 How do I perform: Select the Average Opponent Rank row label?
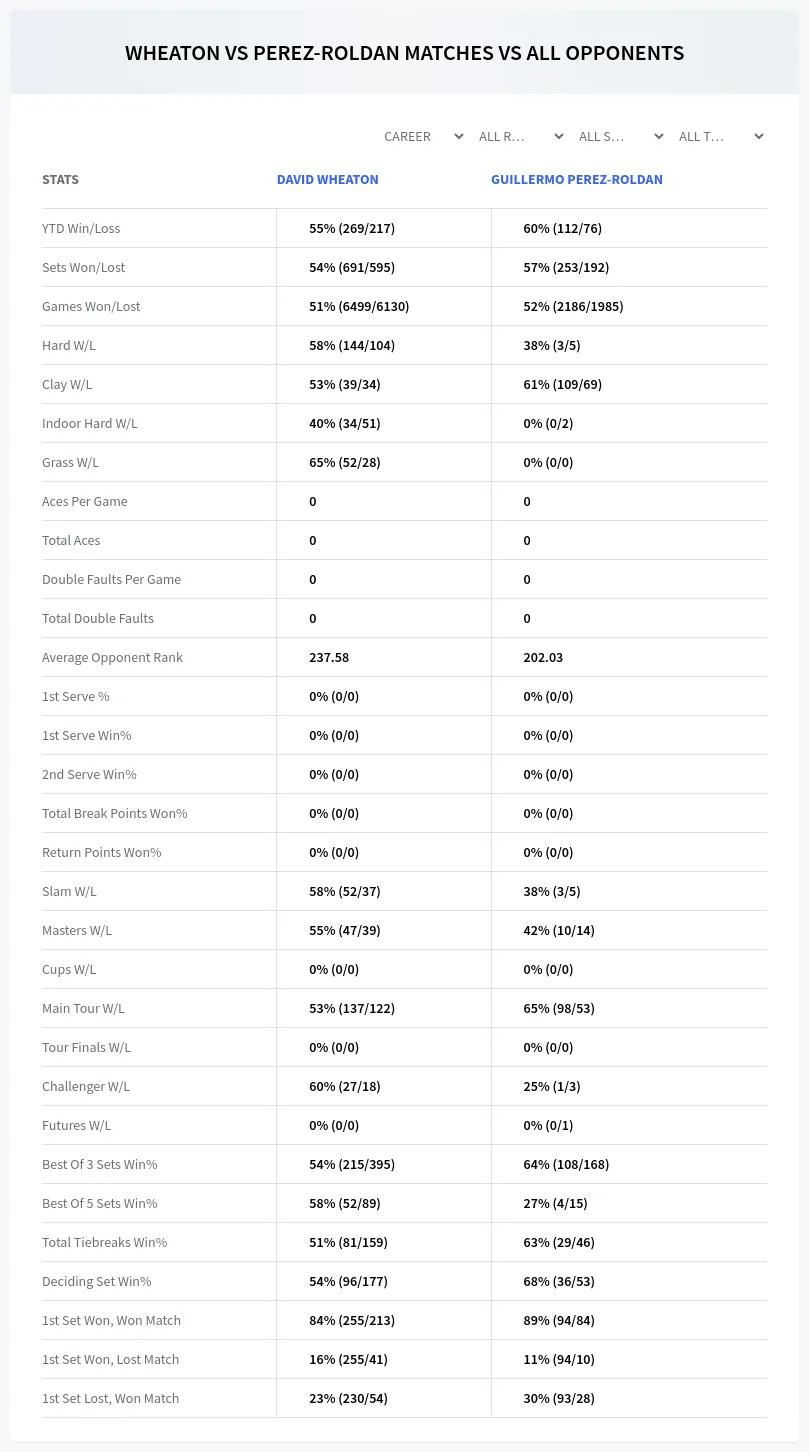pos(112,657)
